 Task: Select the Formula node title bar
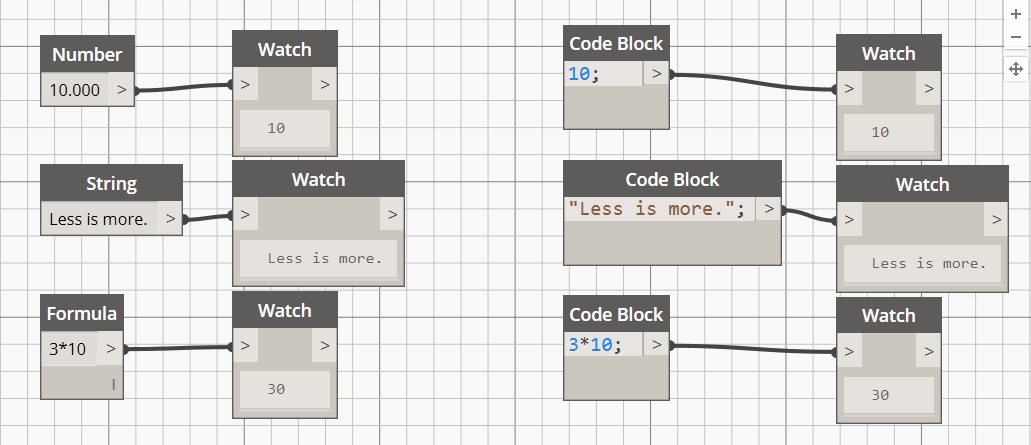(x=82, y=313)
